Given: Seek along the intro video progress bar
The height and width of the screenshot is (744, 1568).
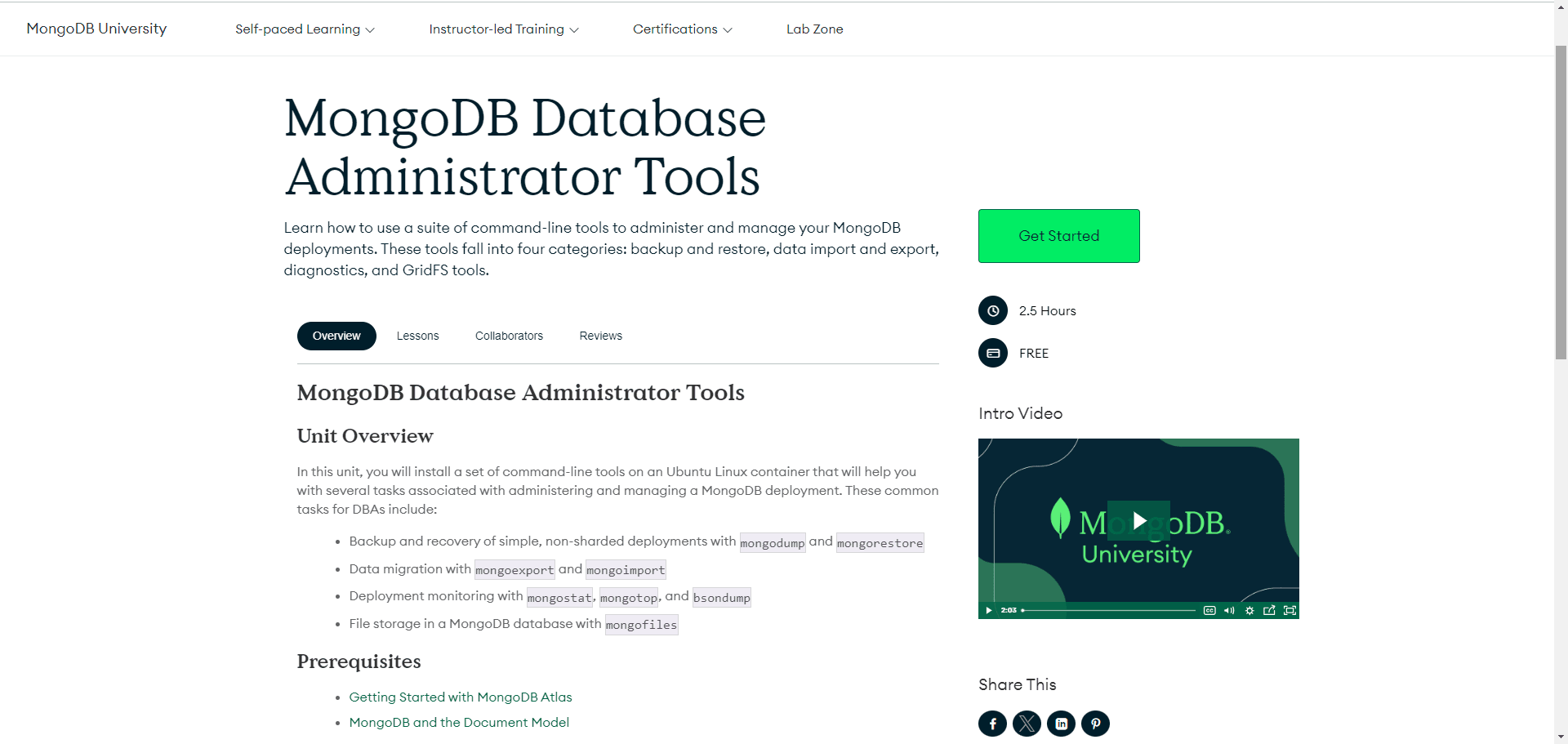Looking at the screenshot, I should (x=1108, y=610).
